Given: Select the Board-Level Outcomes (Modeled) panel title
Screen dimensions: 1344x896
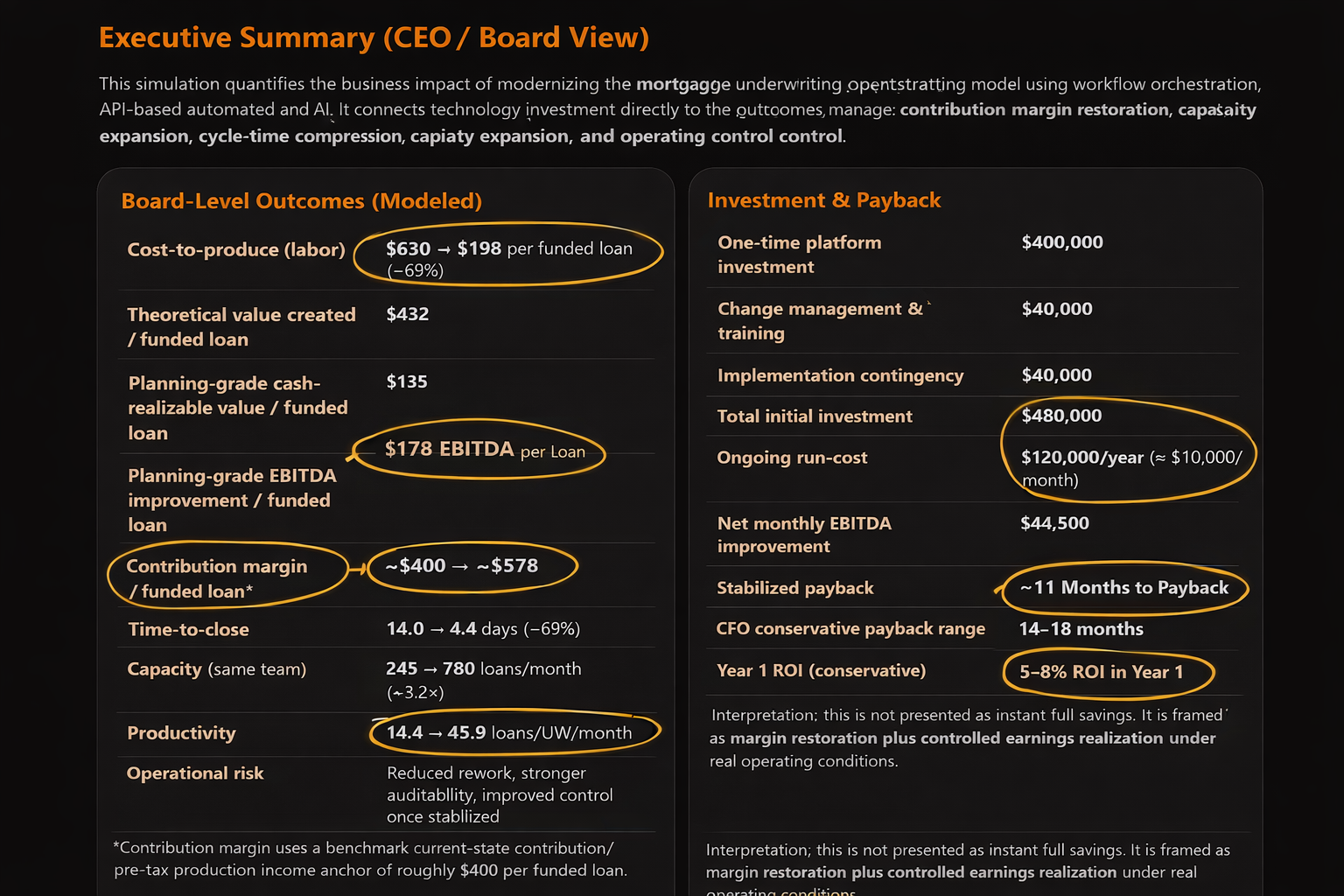Looking at the screenshot, I should point(301,201).
